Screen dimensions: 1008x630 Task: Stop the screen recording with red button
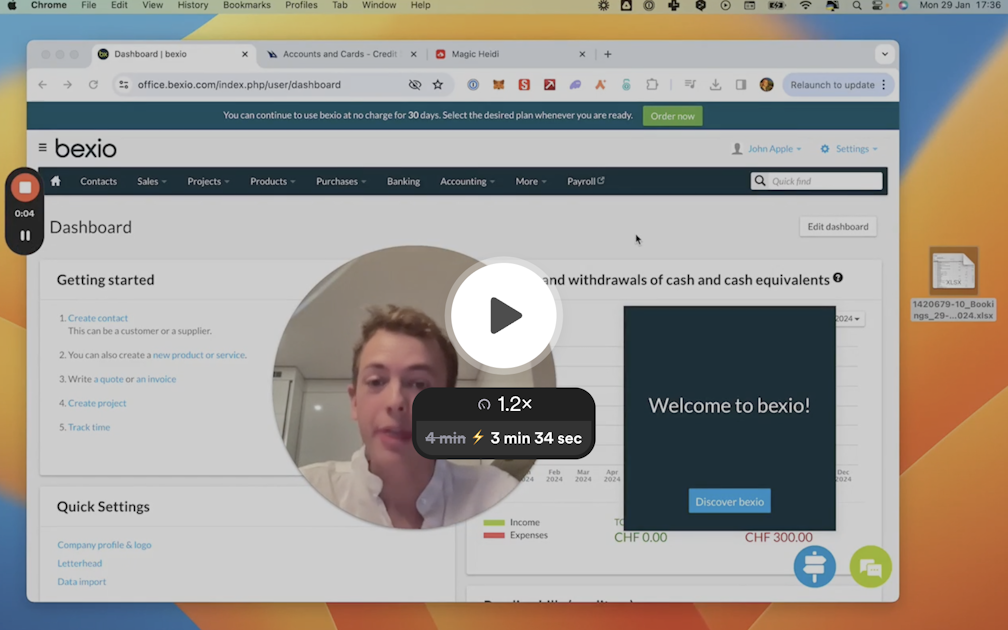(x=25, y=188)
